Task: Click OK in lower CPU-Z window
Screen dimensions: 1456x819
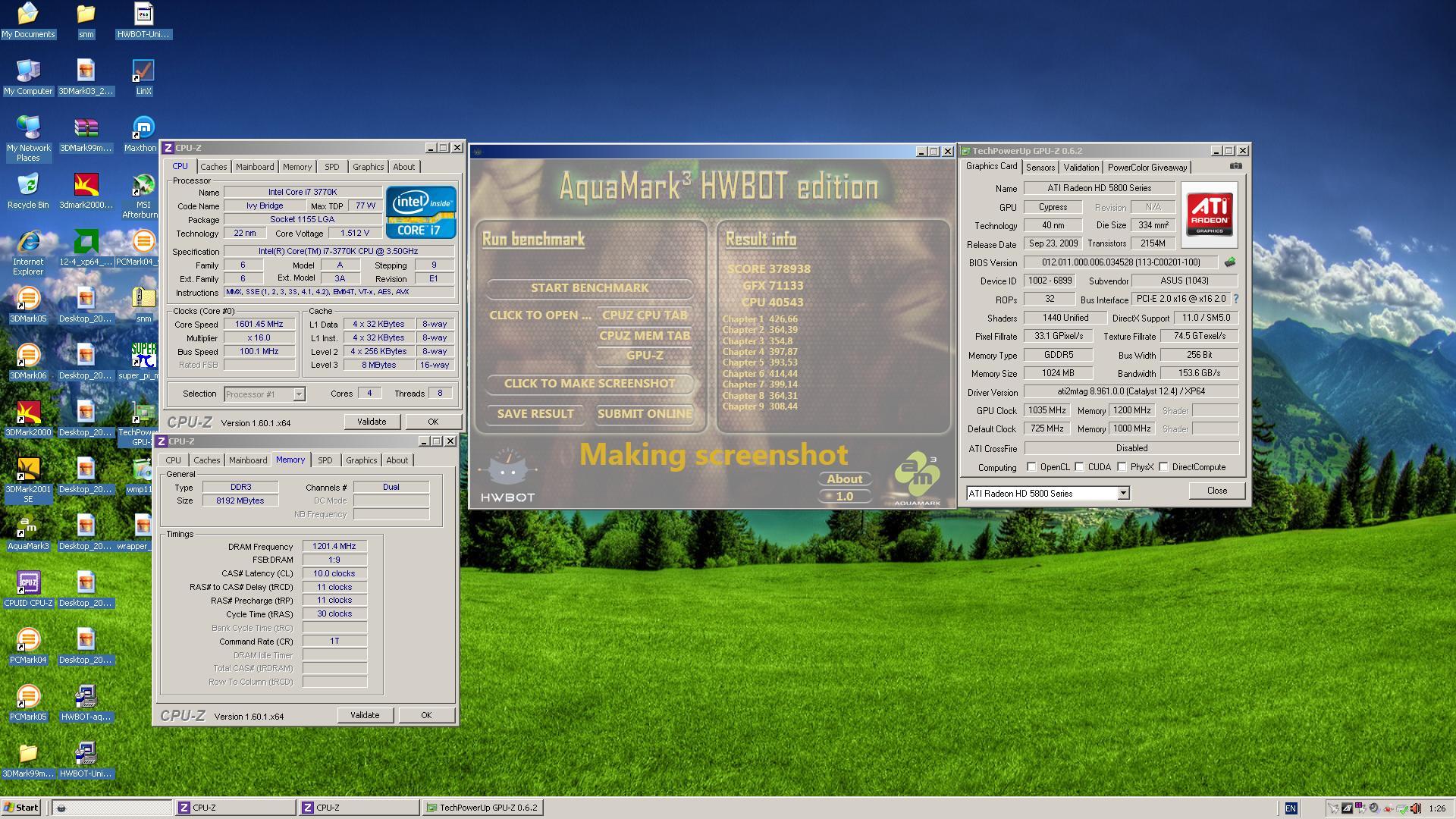Action: 426,715
